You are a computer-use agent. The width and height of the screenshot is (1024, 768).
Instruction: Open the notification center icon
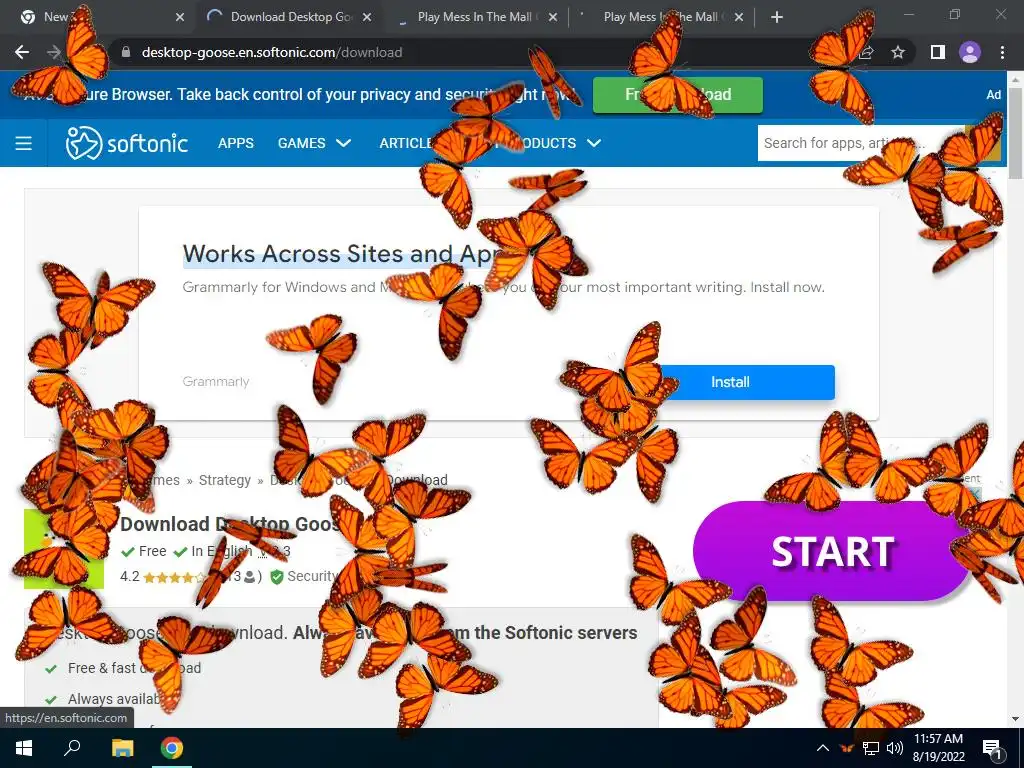pyautogui.click(x=992, y=748)
